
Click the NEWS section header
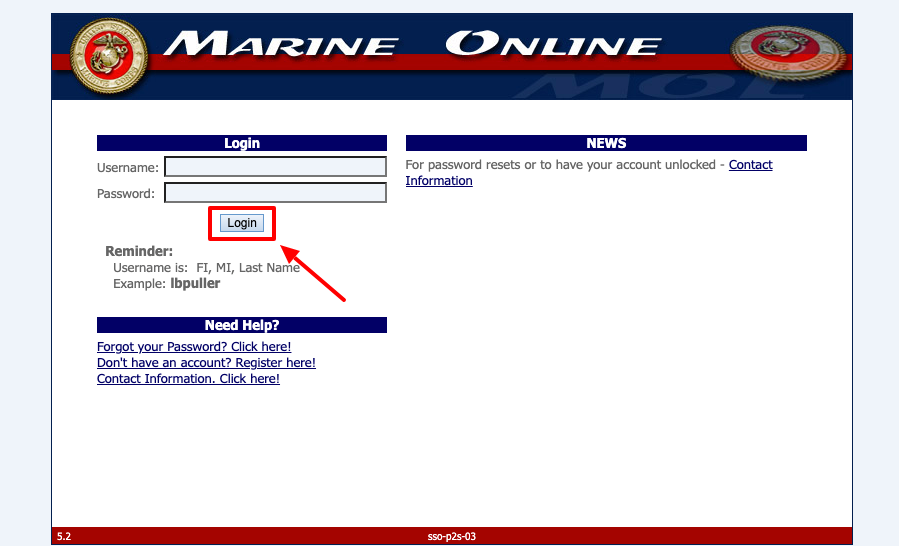[x=606, y=143]
